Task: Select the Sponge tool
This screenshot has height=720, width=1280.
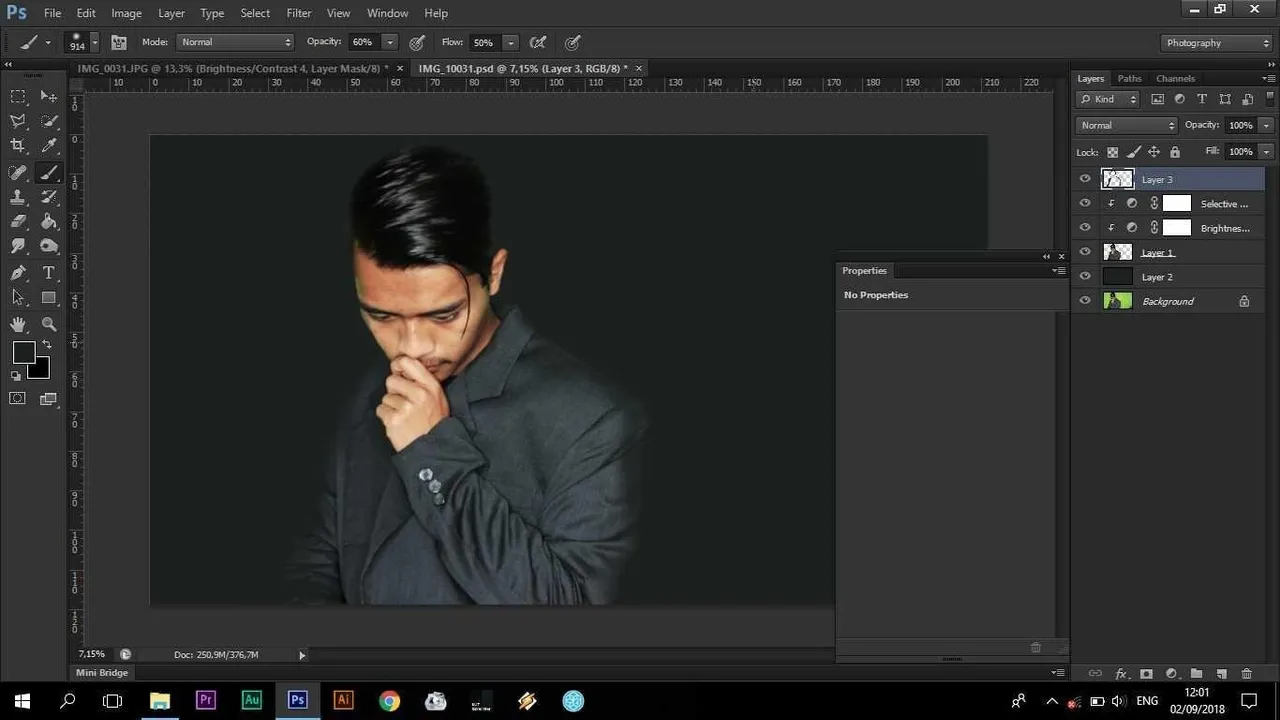Action: 49,246
